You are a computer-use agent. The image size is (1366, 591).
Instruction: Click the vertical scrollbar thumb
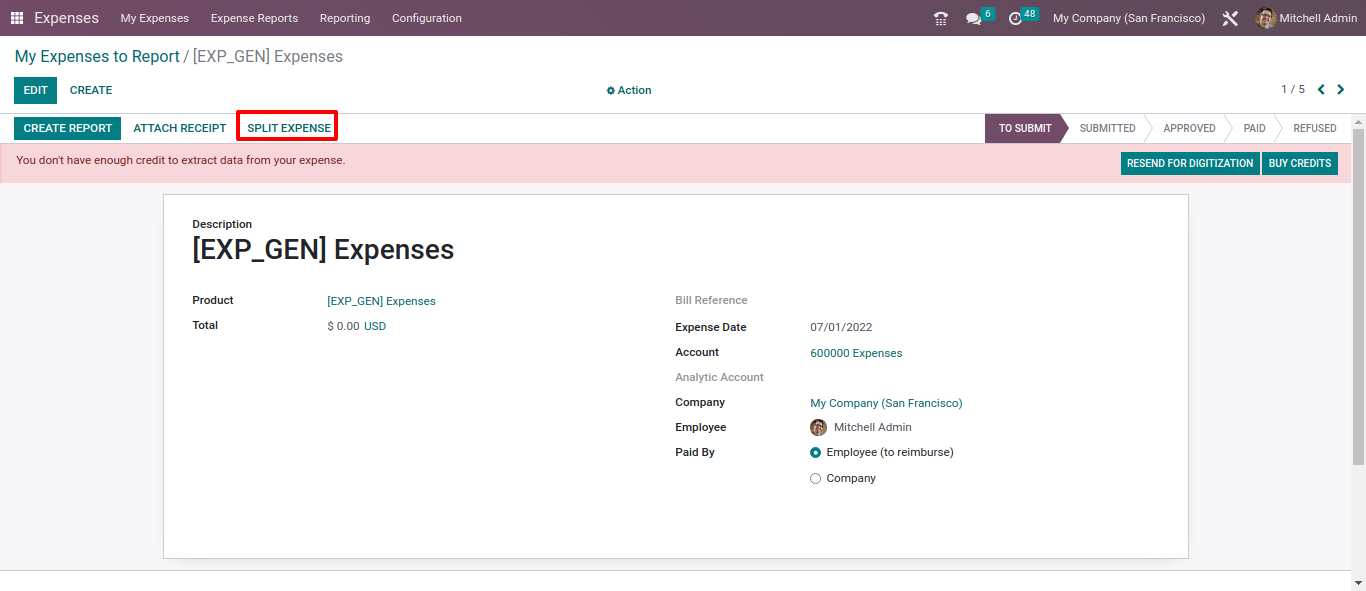pos(1358,295)
